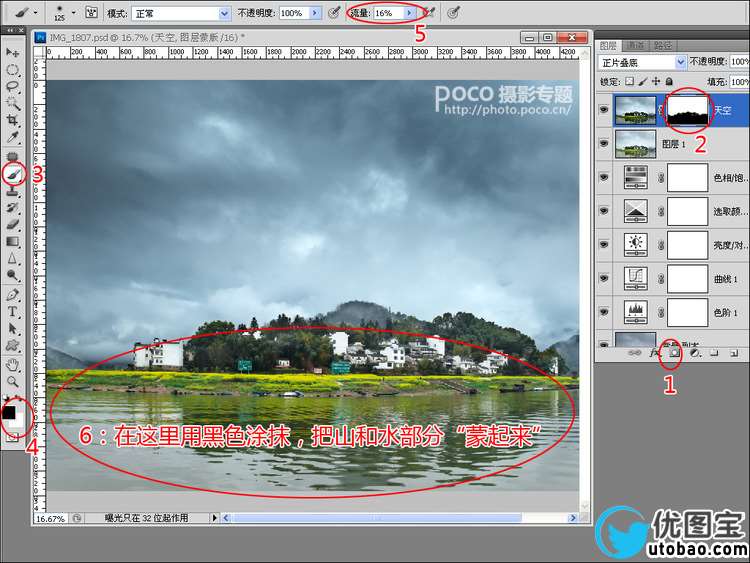Image resolution: width=750 pixels, height=563 pixels.
Task: Select the Sharpen/Blur triangle tool
Action: (x=12, y=258)
